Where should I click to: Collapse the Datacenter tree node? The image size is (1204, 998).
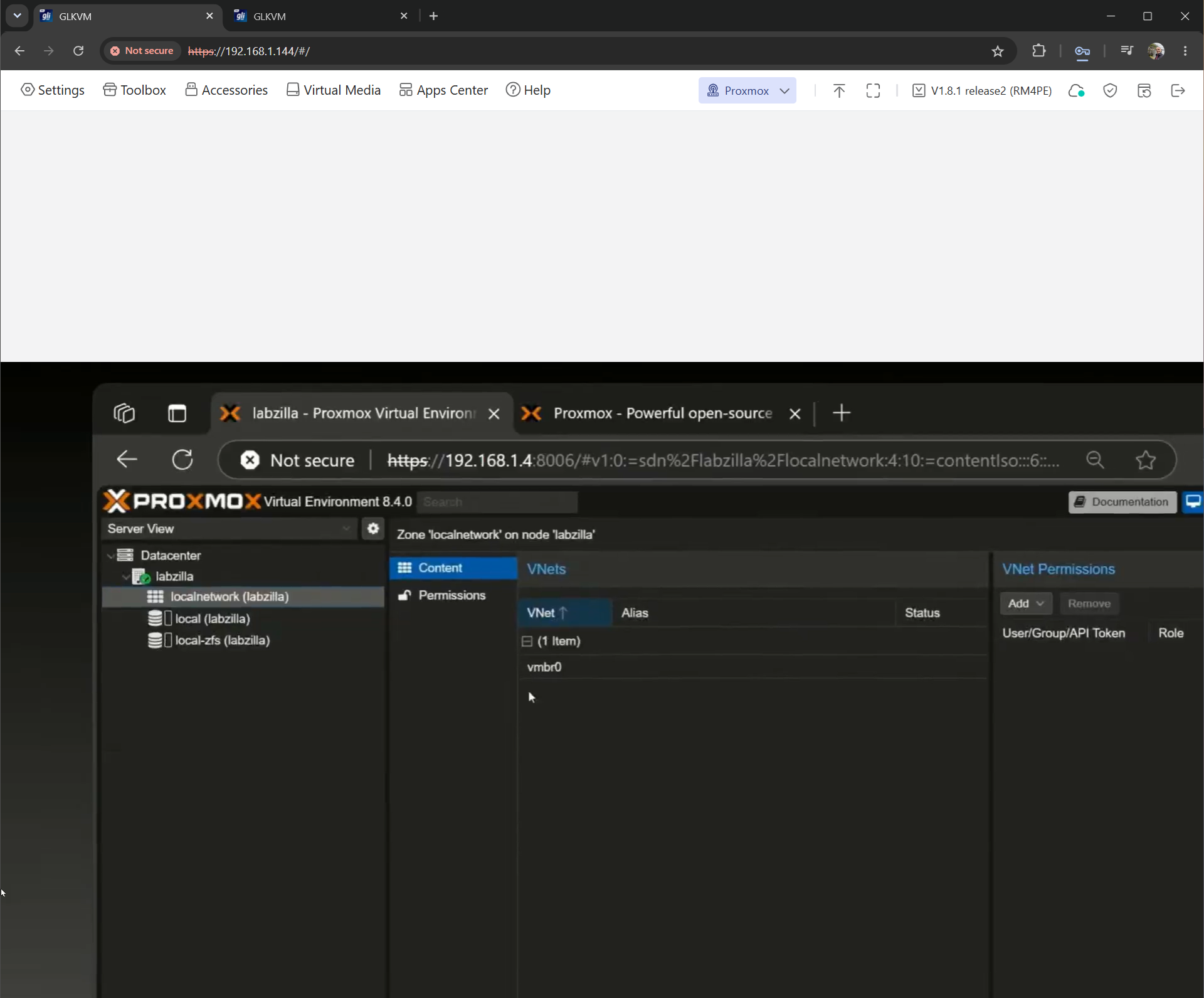[x=111, y=556]
